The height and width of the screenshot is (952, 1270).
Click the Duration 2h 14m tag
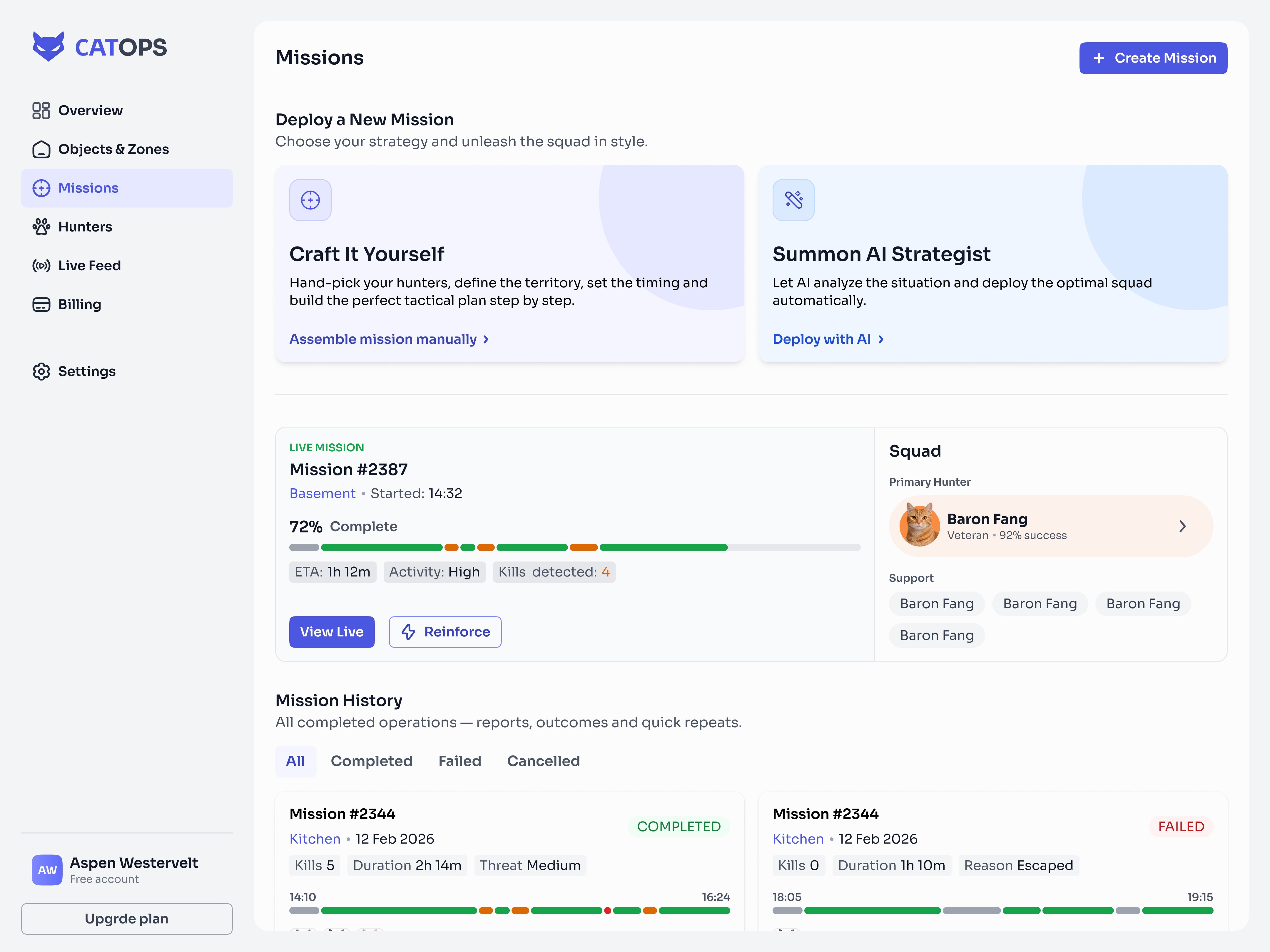[x=407, y=865]
